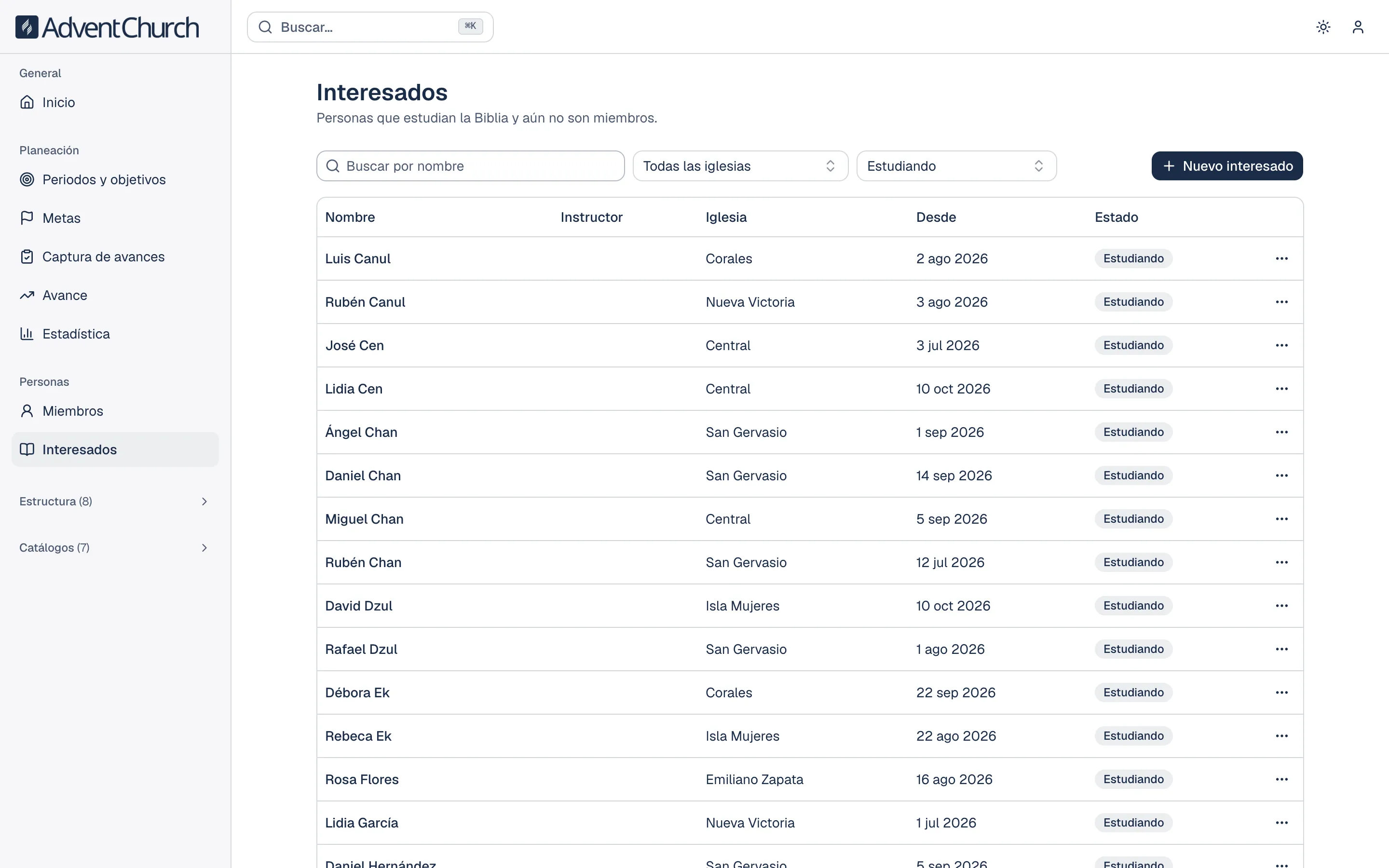Click the Instructor column header
The width and height of the screenshot is (1389, 868).
[x=591, y=217]
